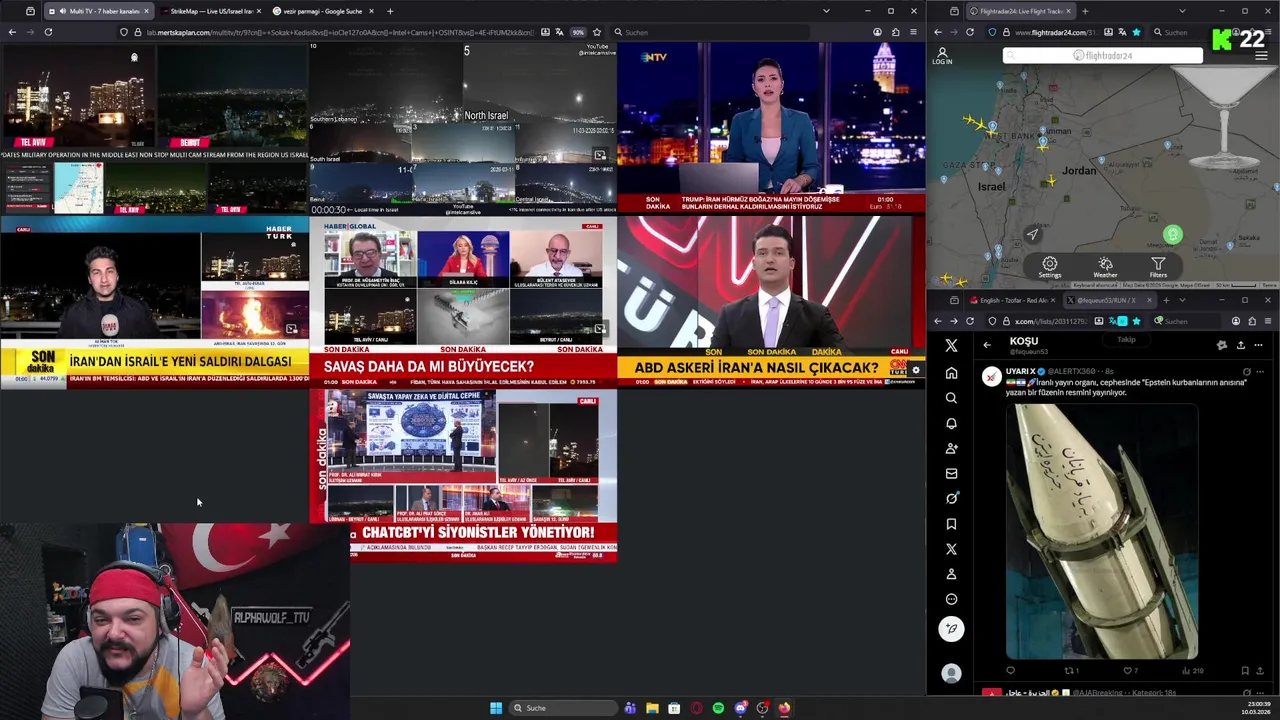1280x720 pixels.
Task: Click the green badge marker on the map
Action: [x=1173, y=235]
